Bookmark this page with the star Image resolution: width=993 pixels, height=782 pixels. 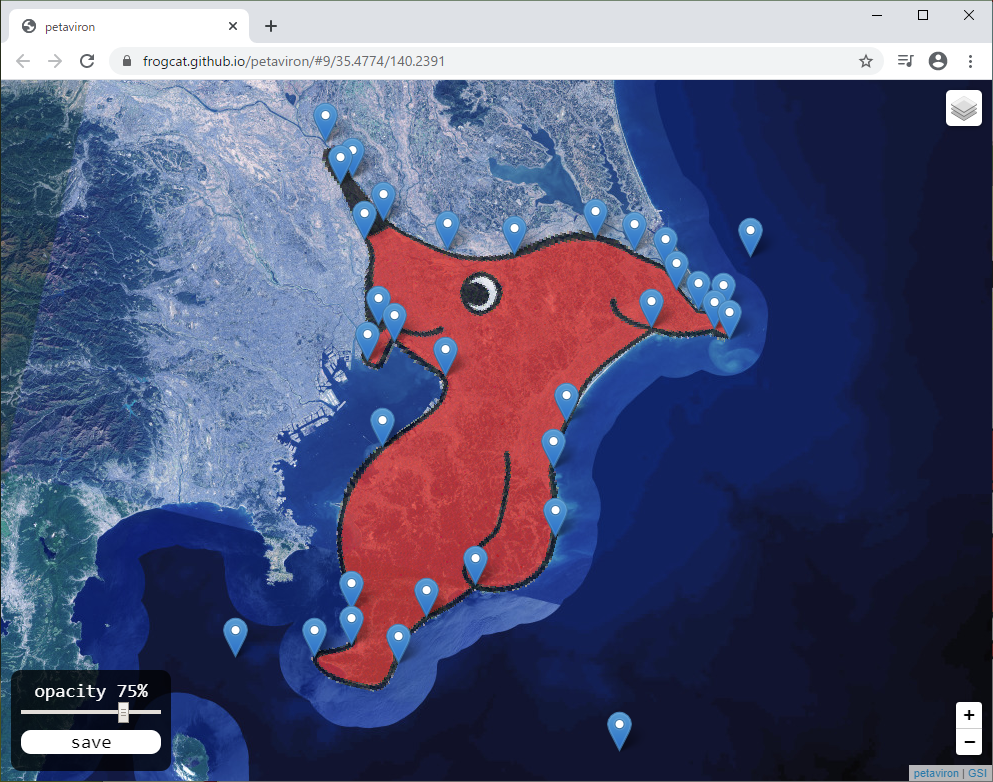866,61
